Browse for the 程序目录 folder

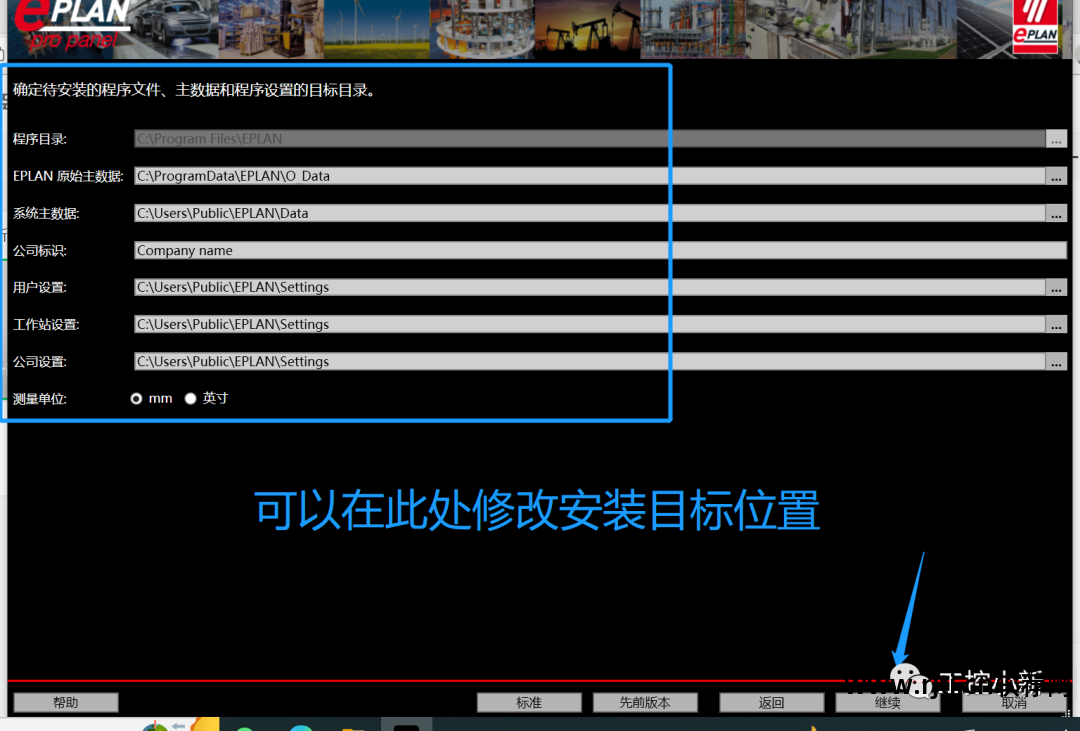(x=1056, y=139)
